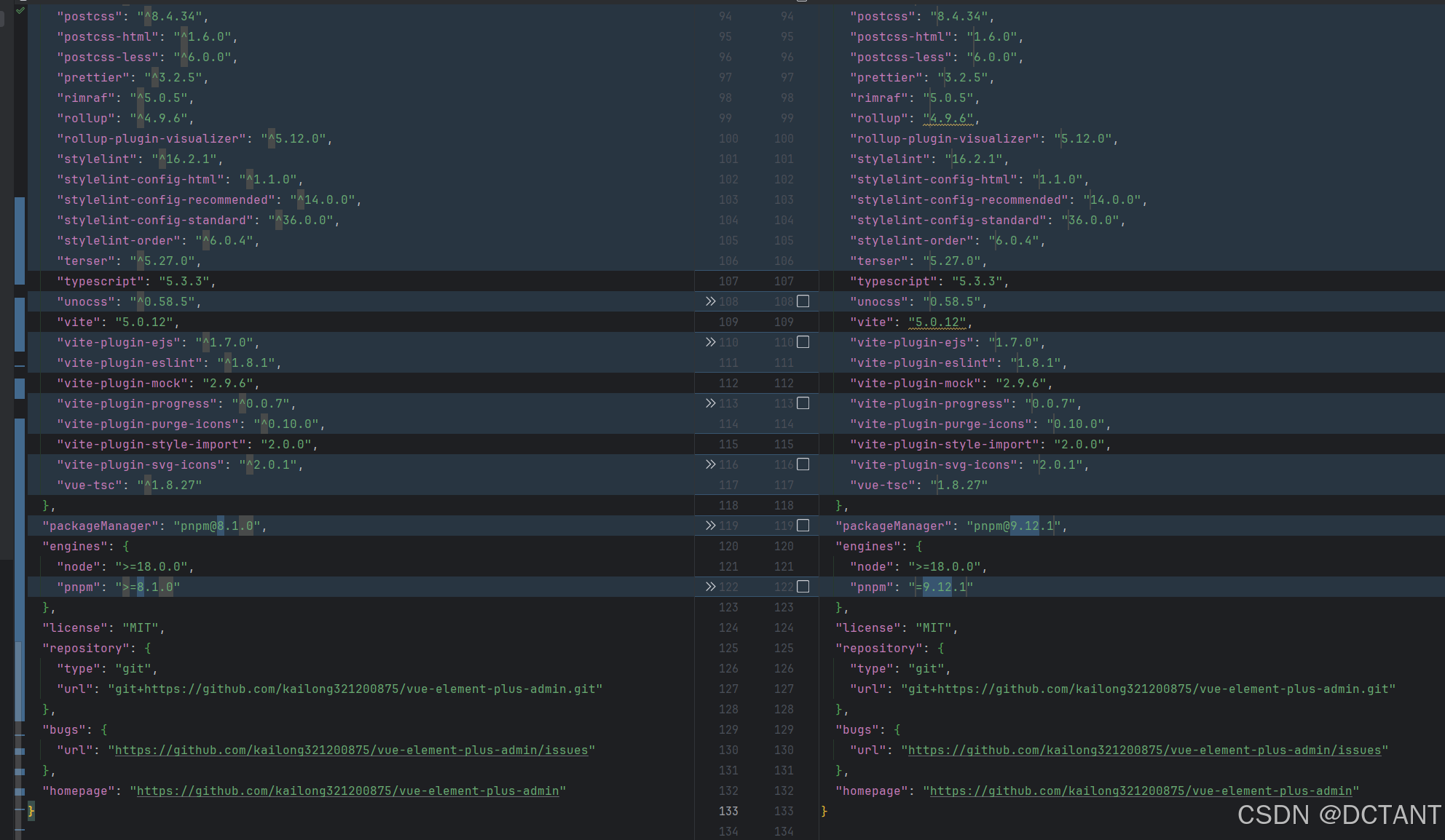Open the issues URL in left pane
This screenshot has height=840, width=1445.
(x=351, y=750)
